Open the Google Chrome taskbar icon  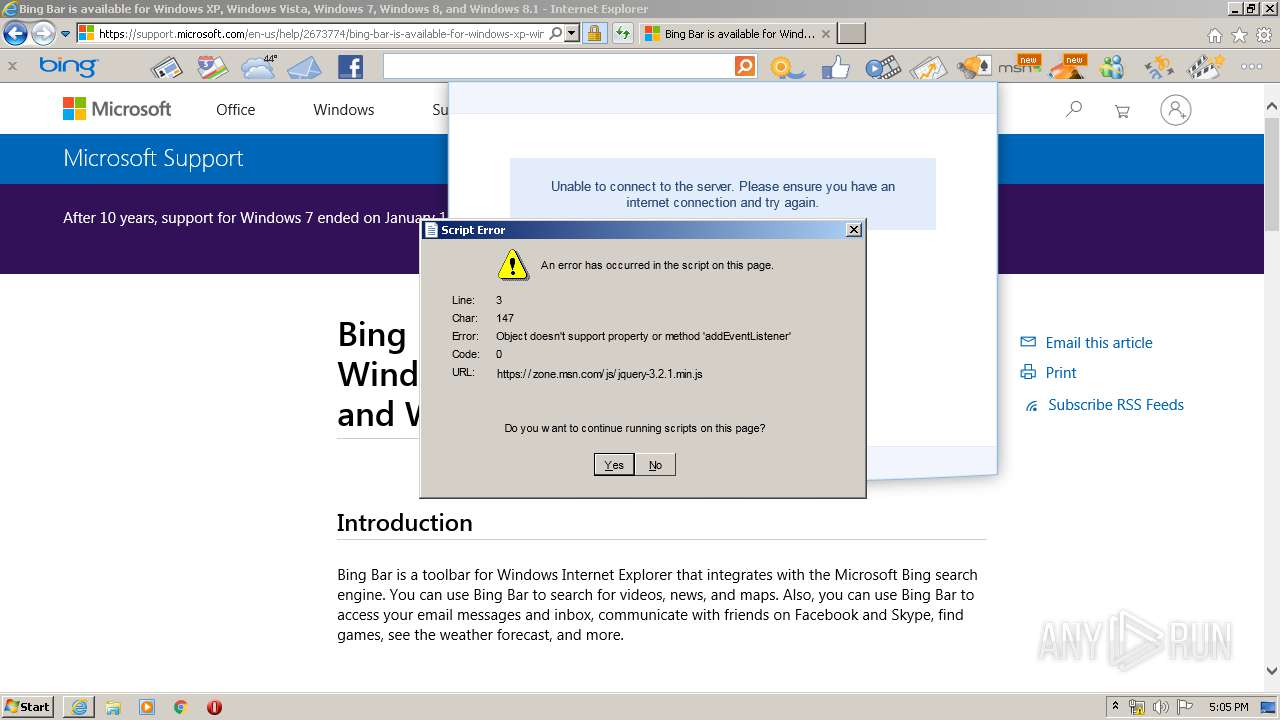180,707
